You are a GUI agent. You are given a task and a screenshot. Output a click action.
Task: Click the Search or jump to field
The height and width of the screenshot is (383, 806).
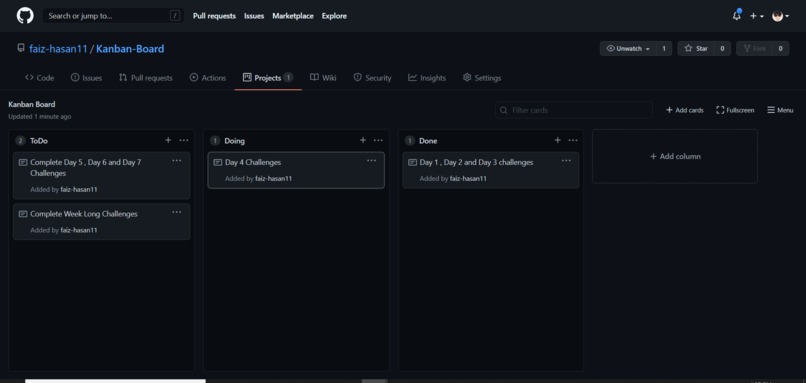click(113, 16)
